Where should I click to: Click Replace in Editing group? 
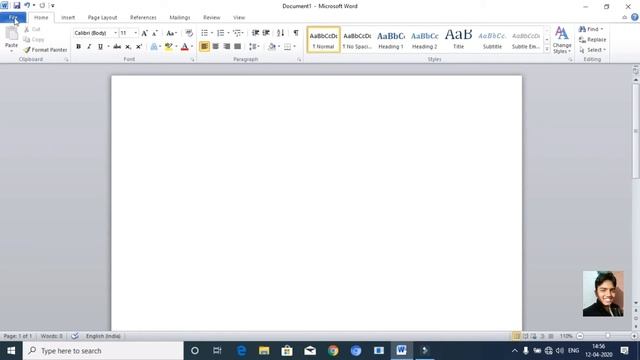point(592,40)
